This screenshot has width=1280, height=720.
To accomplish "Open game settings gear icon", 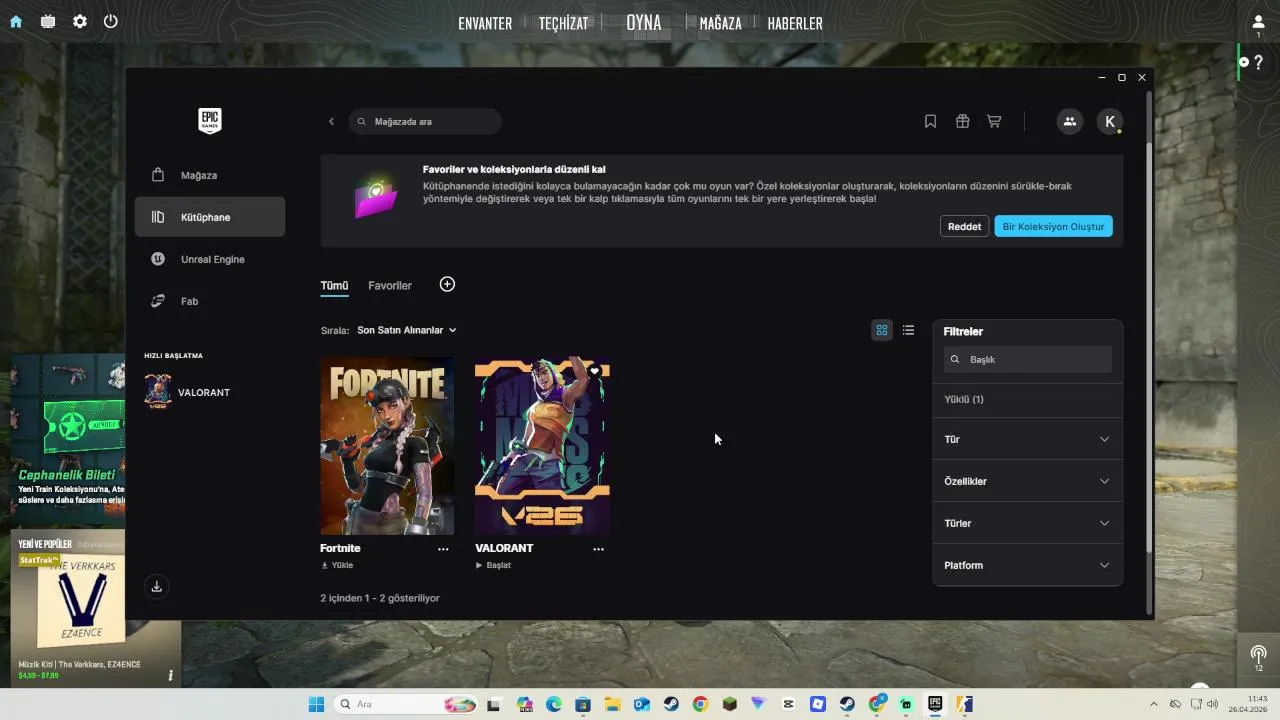I will click(80, 21).
